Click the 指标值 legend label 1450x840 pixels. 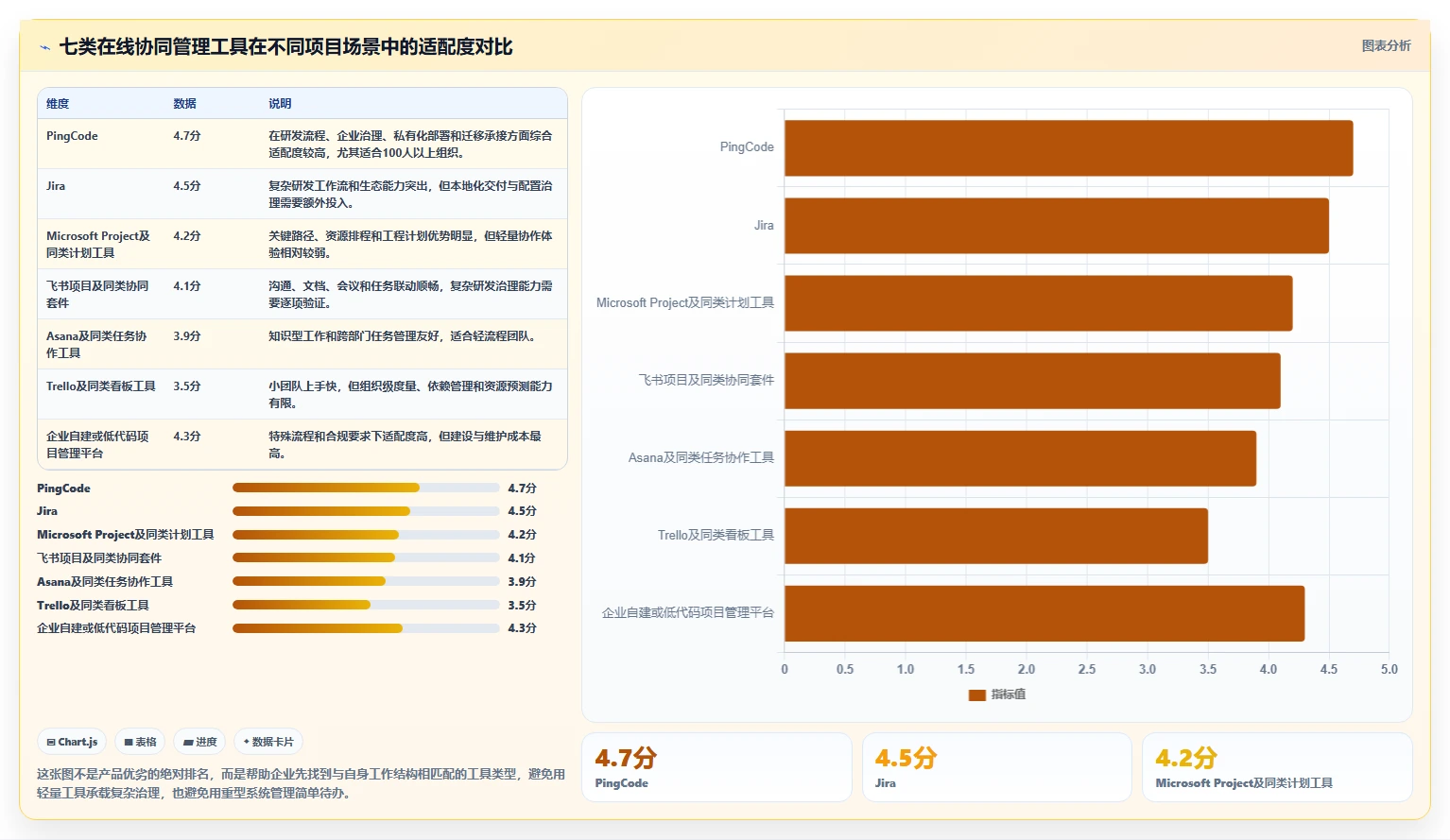coord(1009,694)
